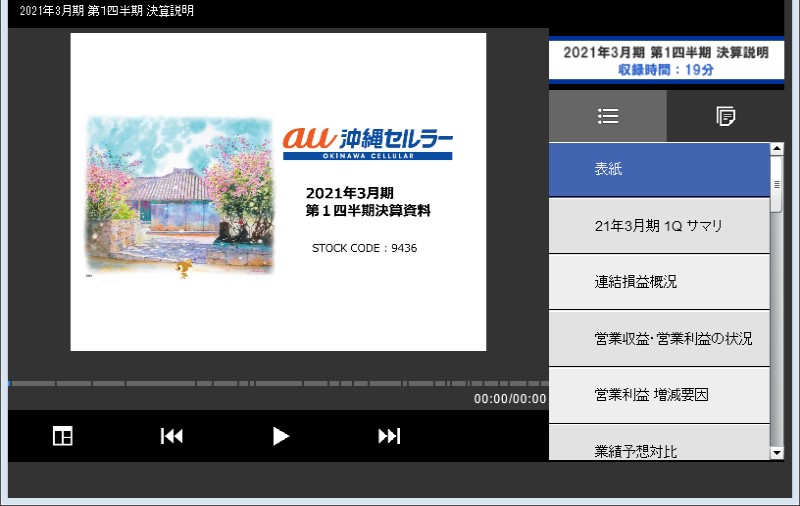Click the 収録時間：19分 text
This screenshot has width=800, height=506.
(x=666, y=70)
